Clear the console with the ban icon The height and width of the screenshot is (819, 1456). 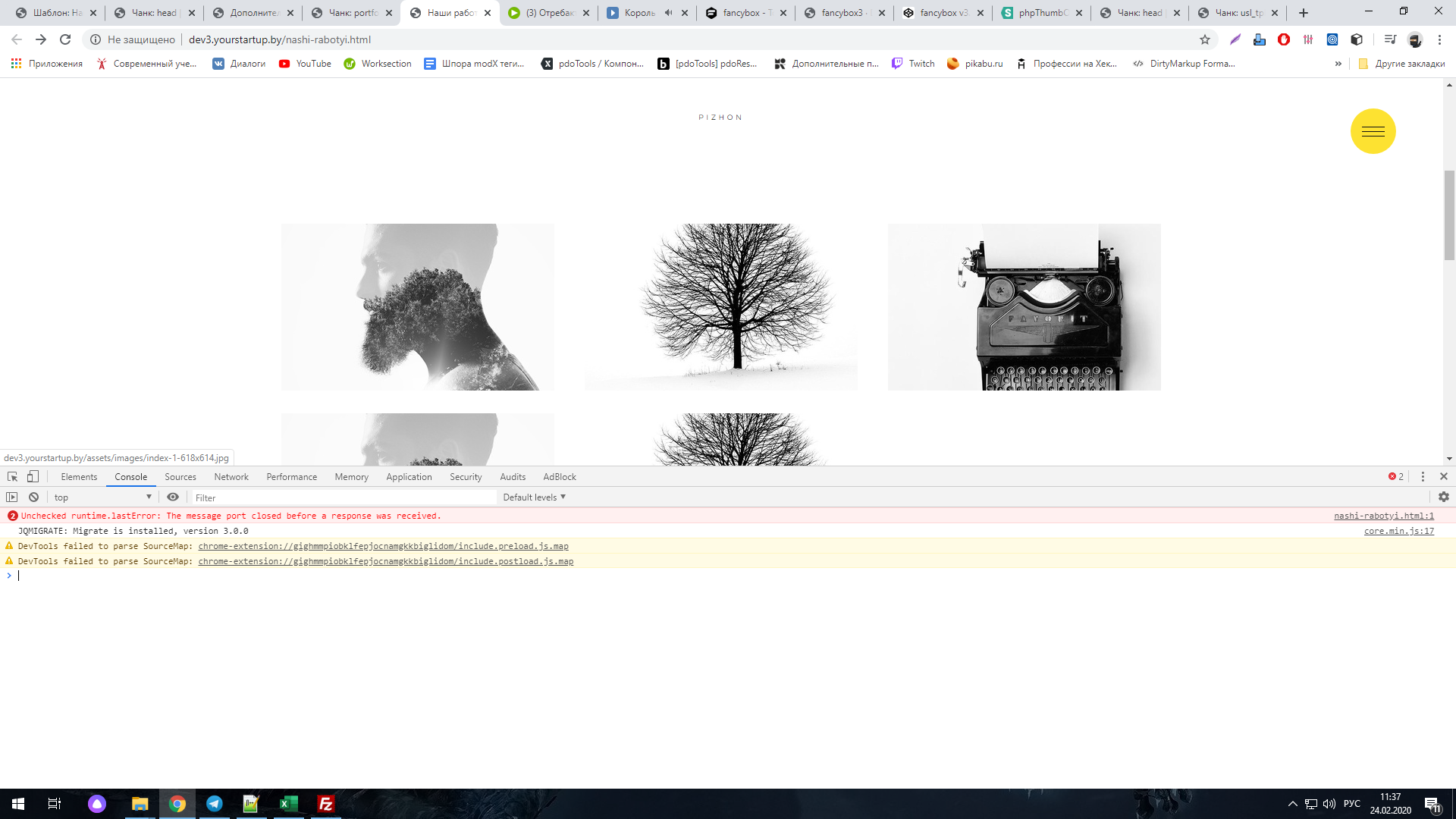34,497
